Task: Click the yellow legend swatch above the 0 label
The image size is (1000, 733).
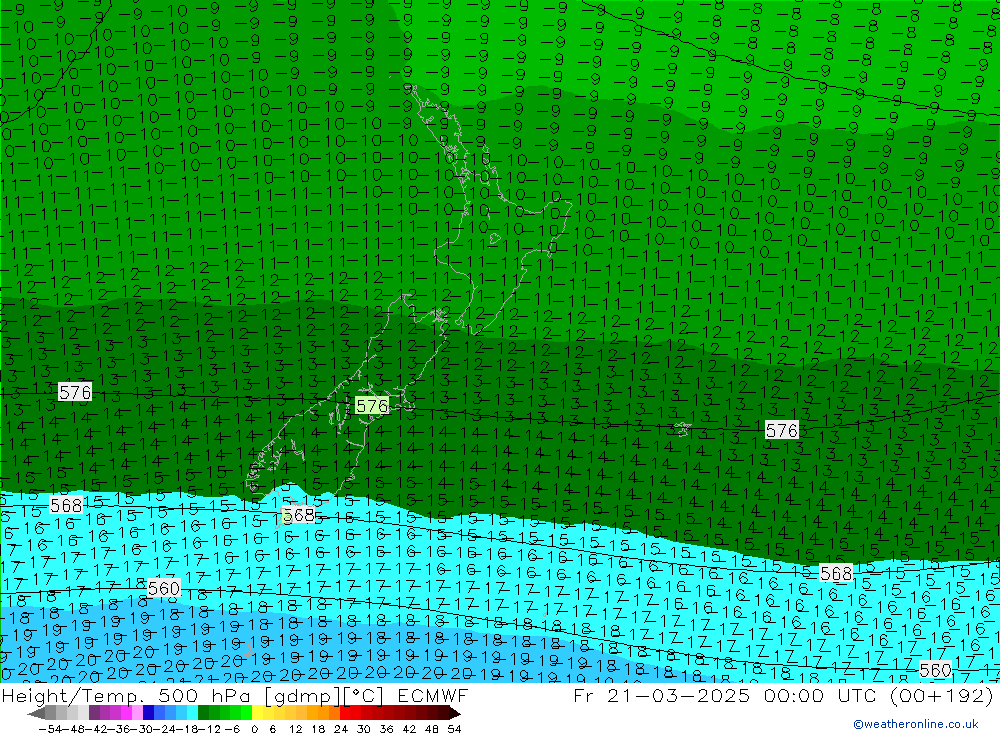Action: click(257, 713)
